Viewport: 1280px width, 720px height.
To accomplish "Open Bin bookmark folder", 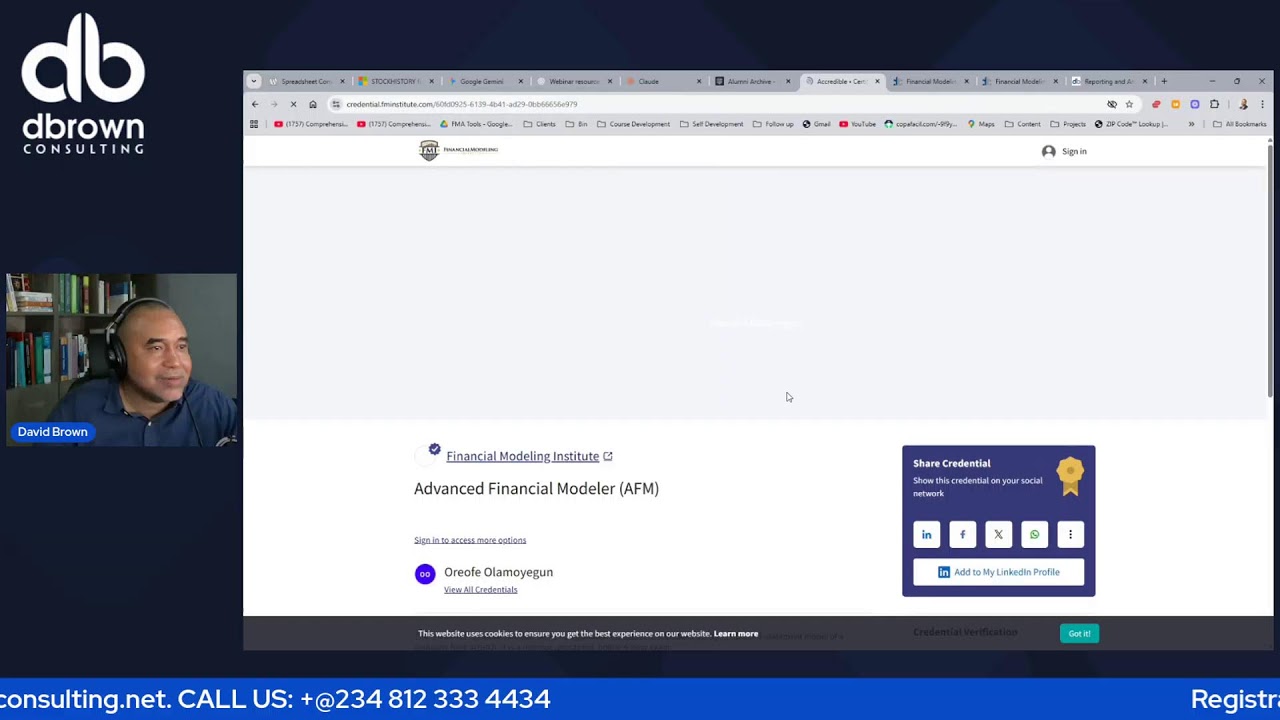I will 576,124.
